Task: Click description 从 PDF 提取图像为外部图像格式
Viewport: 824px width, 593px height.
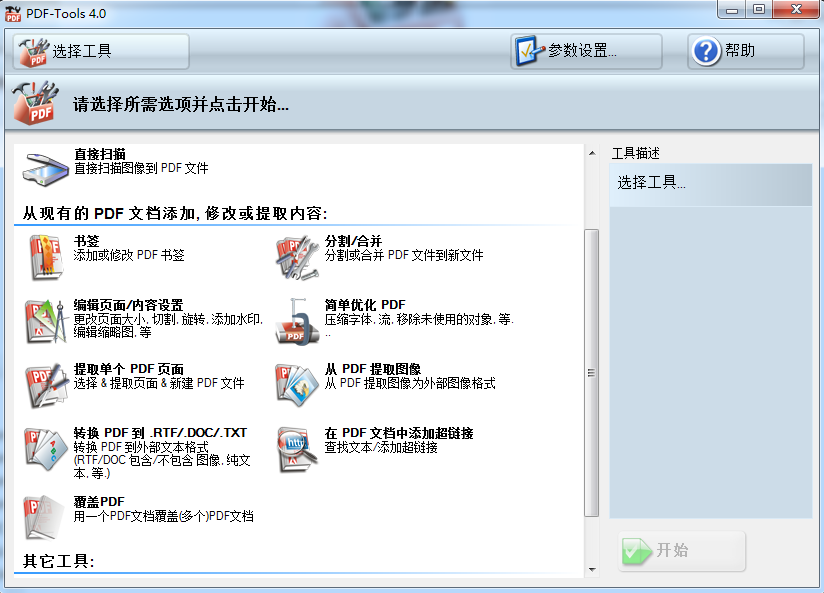Action: point(410,383)
